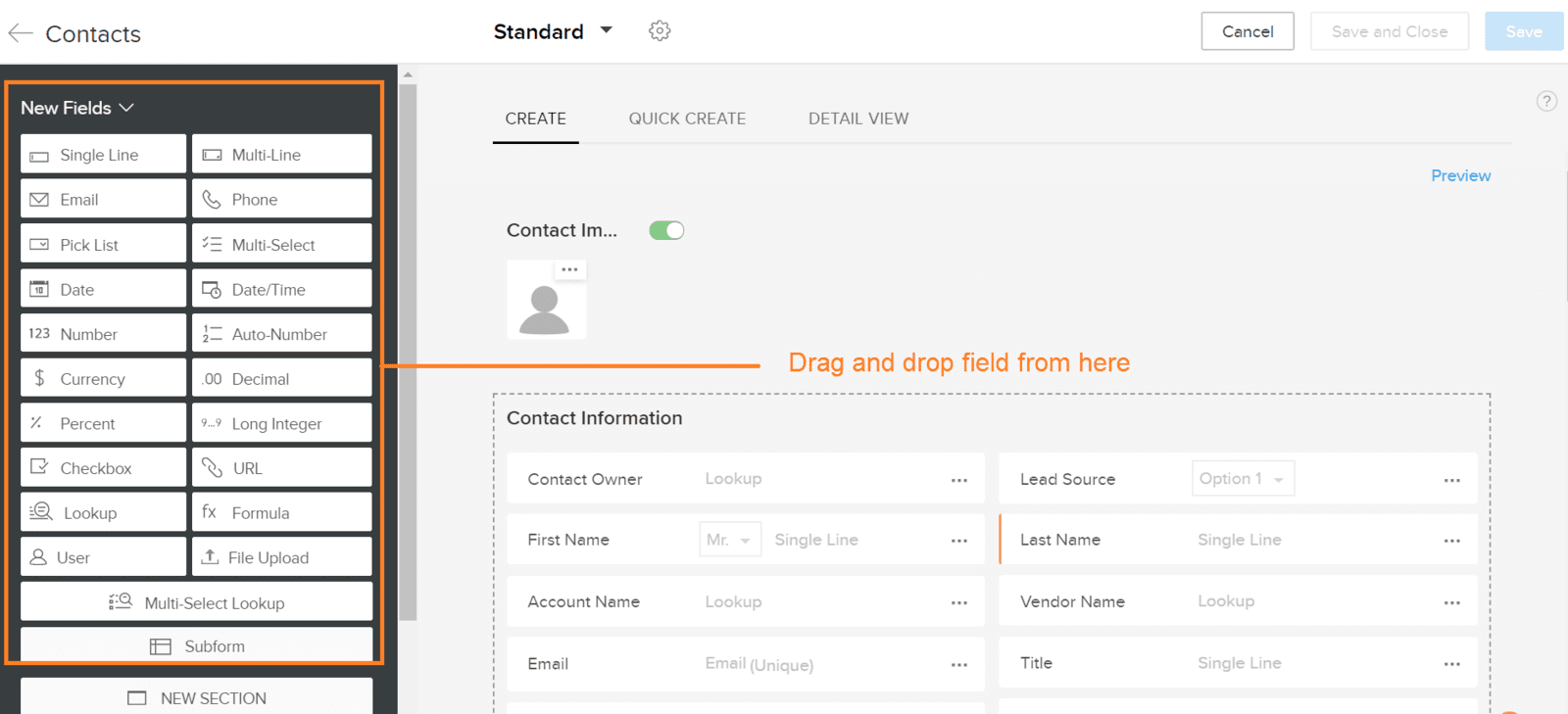Toggle the Contact Image switch off
This screenshot has height=714, width=1568.
pos(666,230)
